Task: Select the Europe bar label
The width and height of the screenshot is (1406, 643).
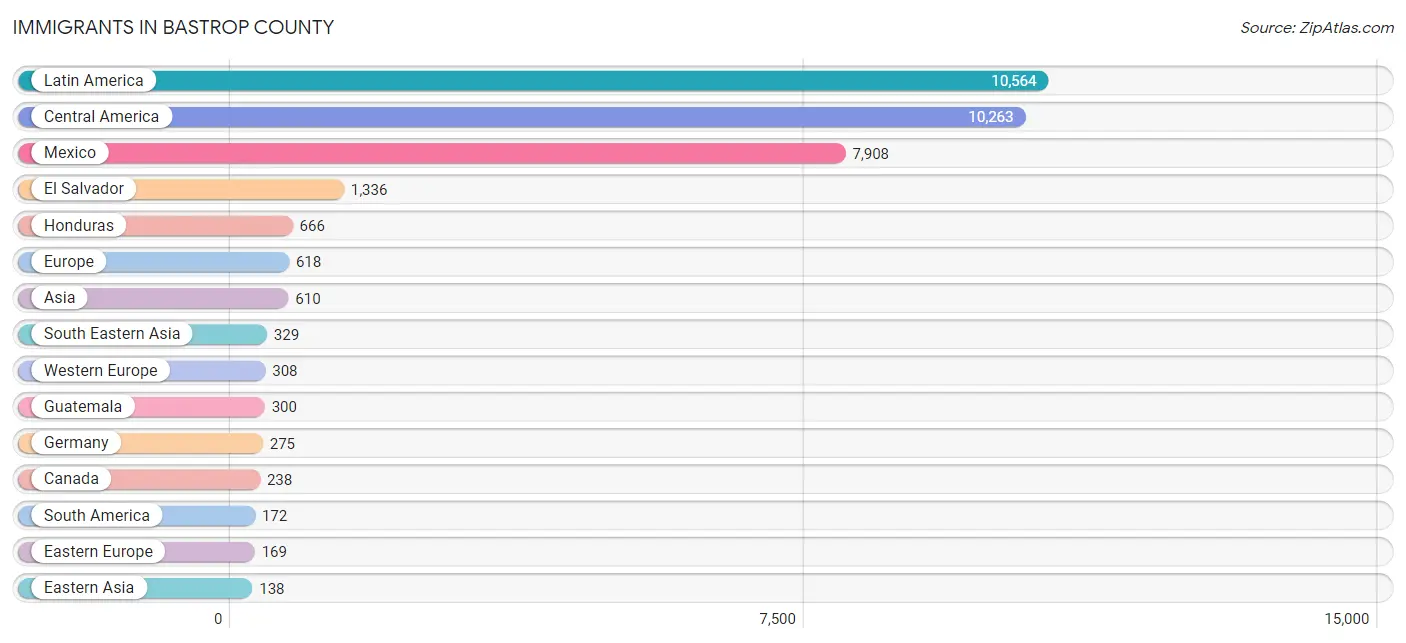Action: tap(69, 262)
